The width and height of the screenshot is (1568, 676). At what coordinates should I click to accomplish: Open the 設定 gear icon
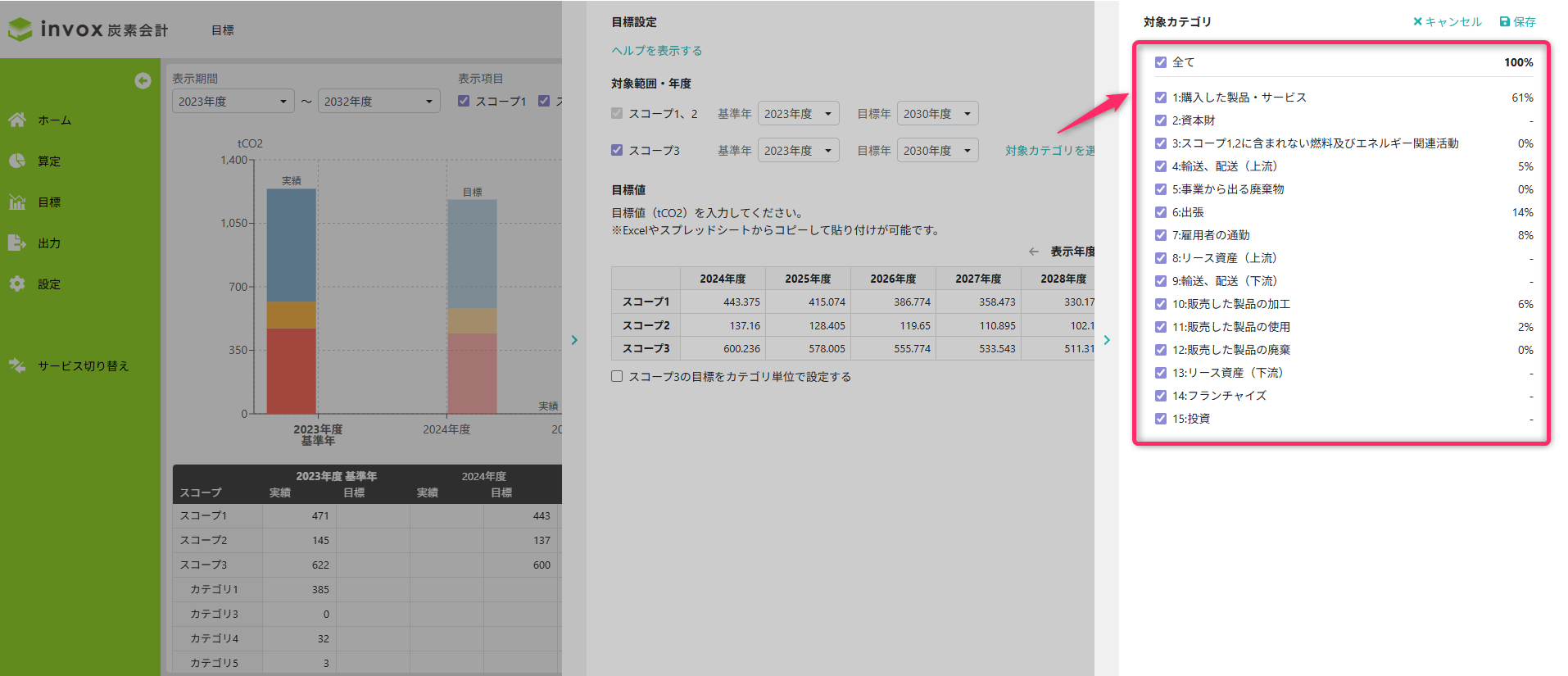coord(17,284)
